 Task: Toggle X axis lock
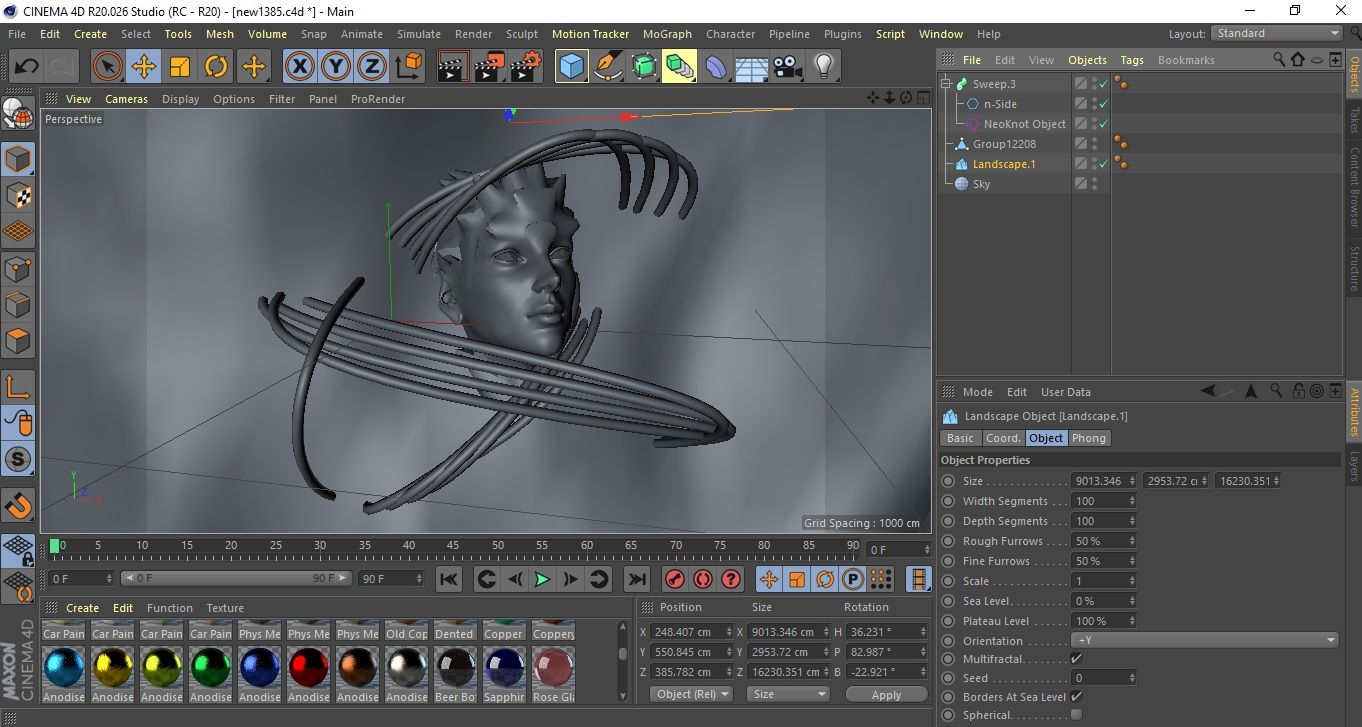[x=300, y=67]
